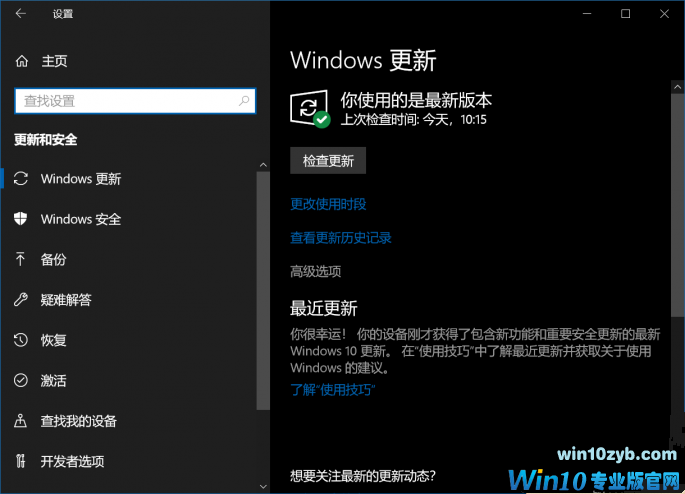The image size is (685, 494).
Task: Open 开发者选项 page
Action: pyautogui.click(x=73, y=461)
